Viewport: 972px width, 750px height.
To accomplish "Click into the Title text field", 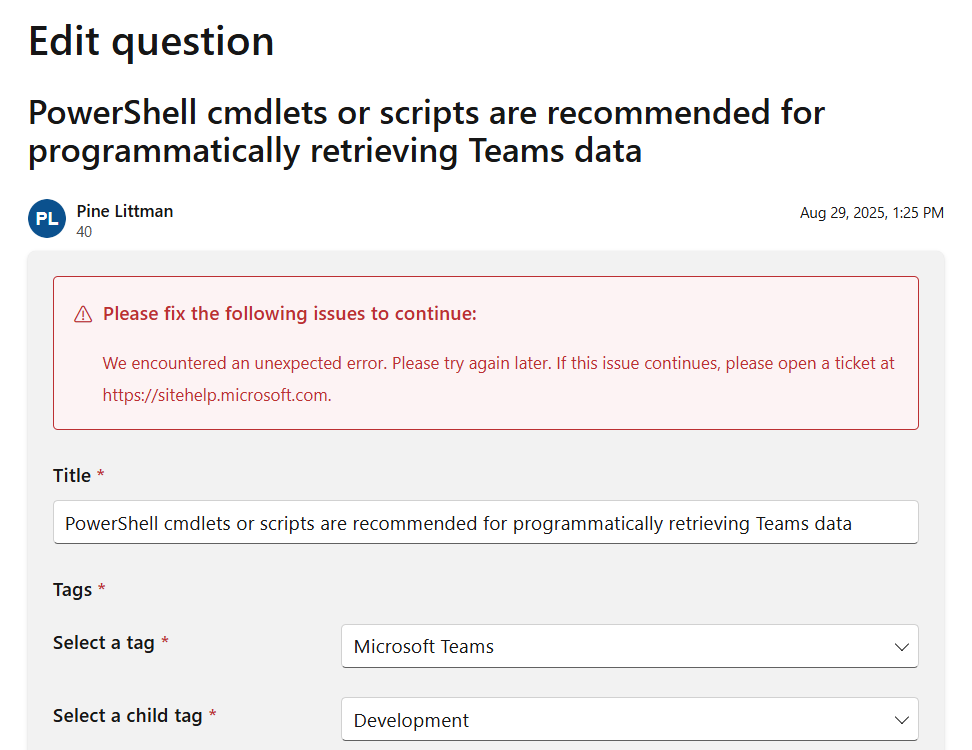I will coord(485,523).
